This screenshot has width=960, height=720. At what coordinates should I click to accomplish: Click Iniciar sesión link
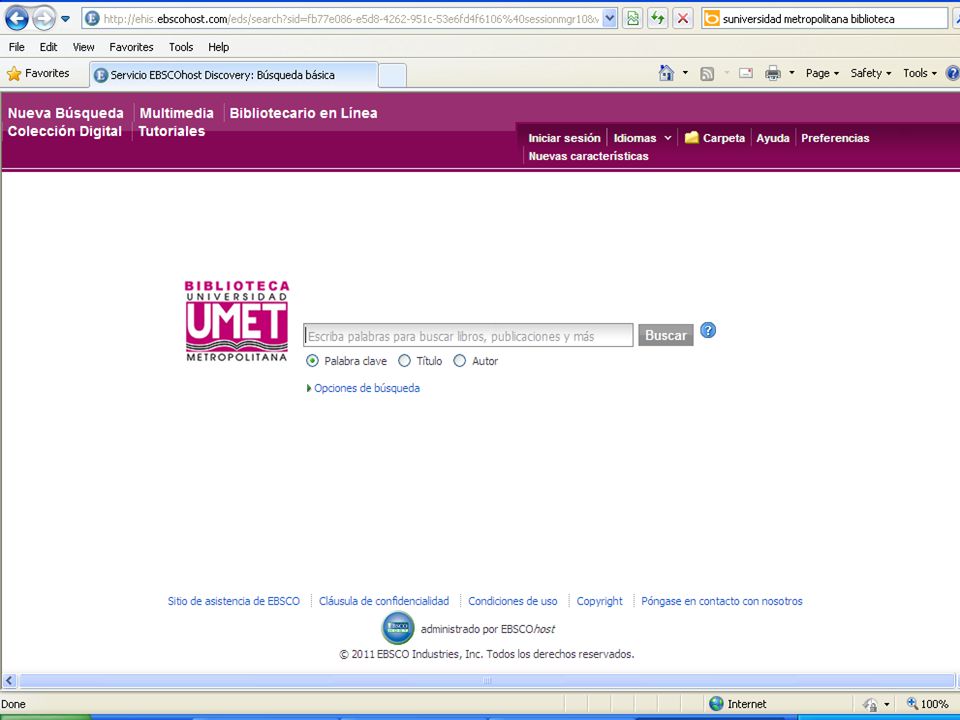coord(564,138)
